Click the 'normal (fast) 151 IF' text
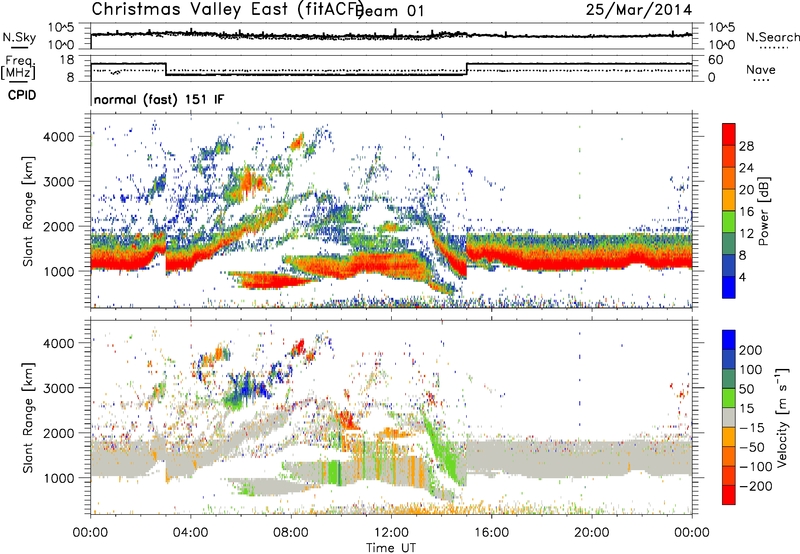800x554 pixels. tap(159, 99)
